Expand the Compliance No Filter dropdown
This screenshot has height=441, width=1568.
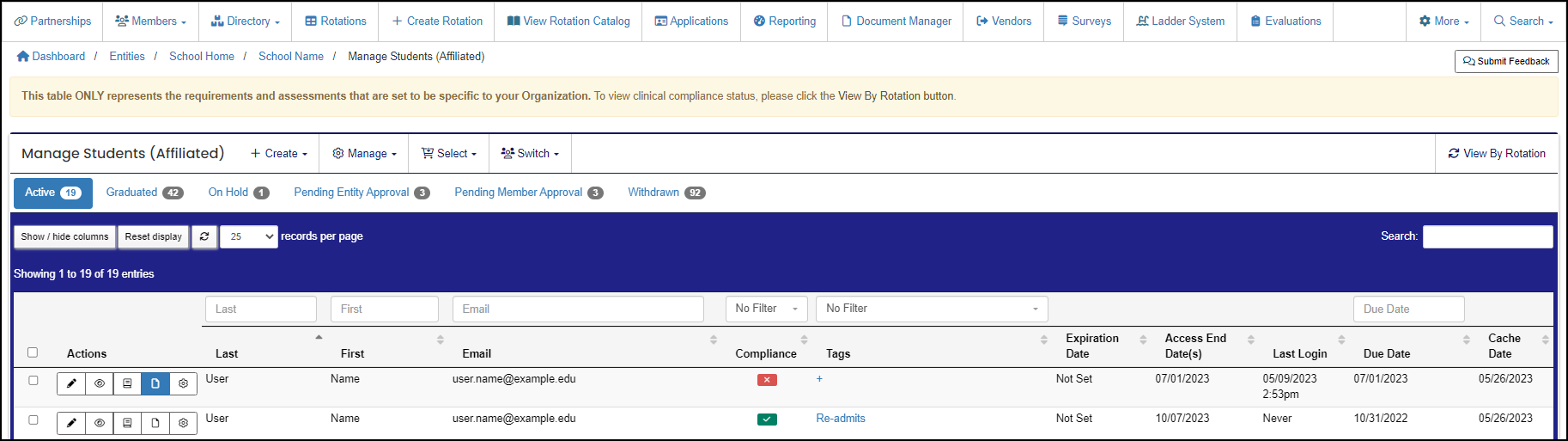(x=766, y=309)
